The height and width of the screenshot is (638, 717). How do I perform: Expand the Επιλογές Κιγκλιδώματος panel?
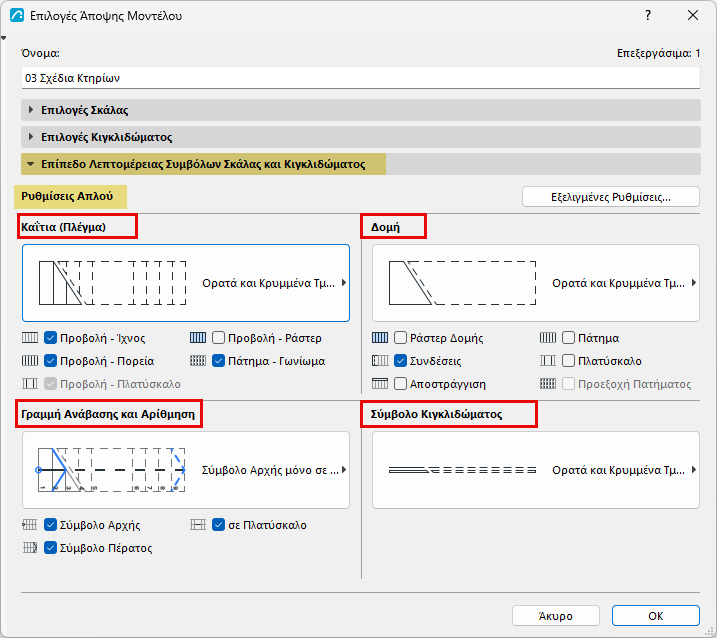coord(361,137)
